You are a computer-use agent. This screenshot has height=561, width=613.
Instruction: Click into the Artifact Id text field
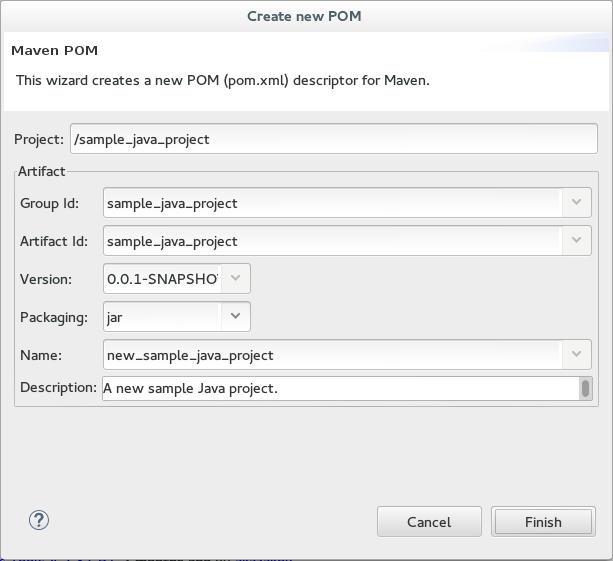[x=333, y=240]
